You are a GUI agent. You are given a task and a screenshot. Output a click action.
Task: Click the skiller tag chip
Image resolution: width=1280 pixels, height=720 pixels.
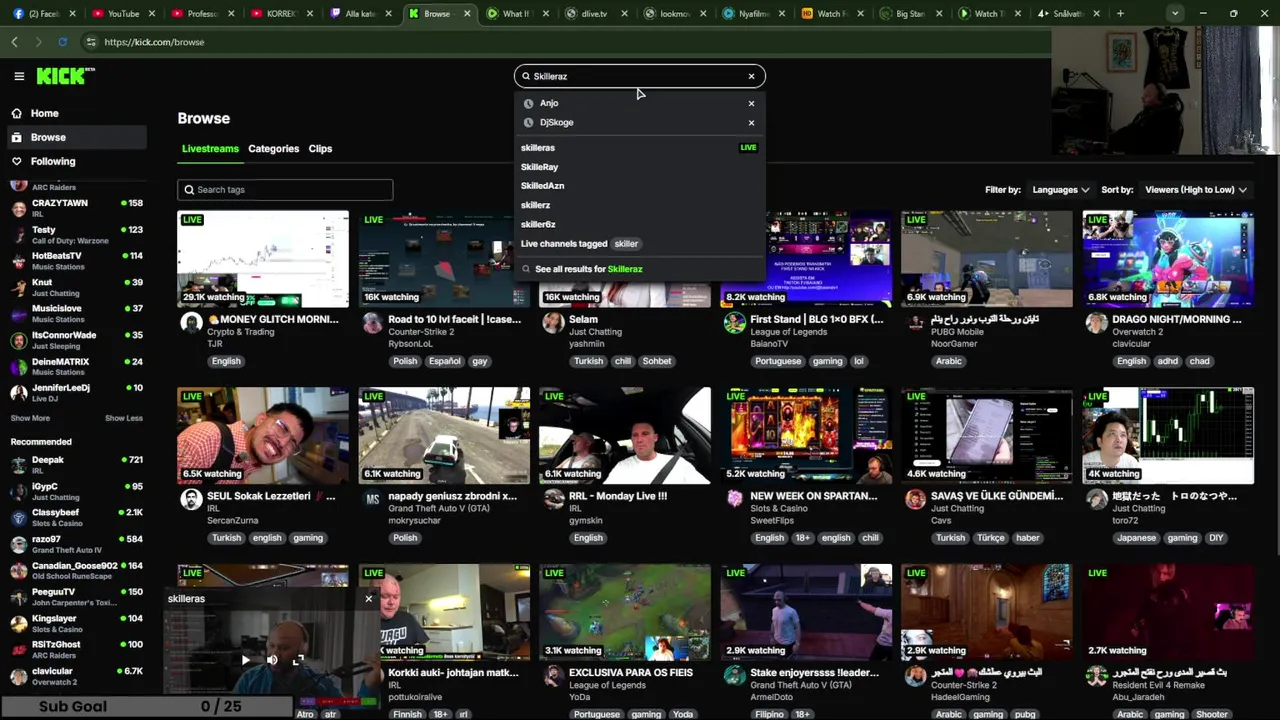click(x=626, y=244)
